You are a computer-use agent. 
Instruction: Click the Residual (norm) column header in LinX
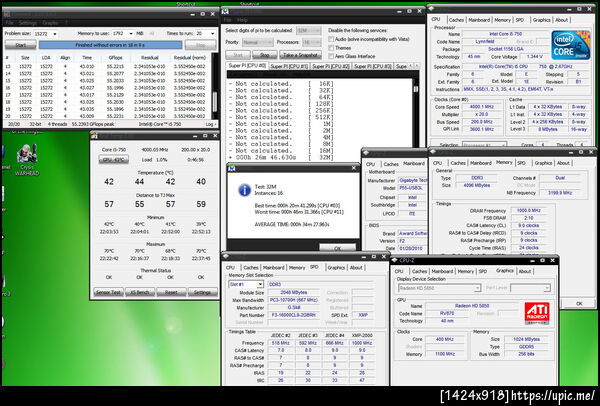tap(189, 58)
